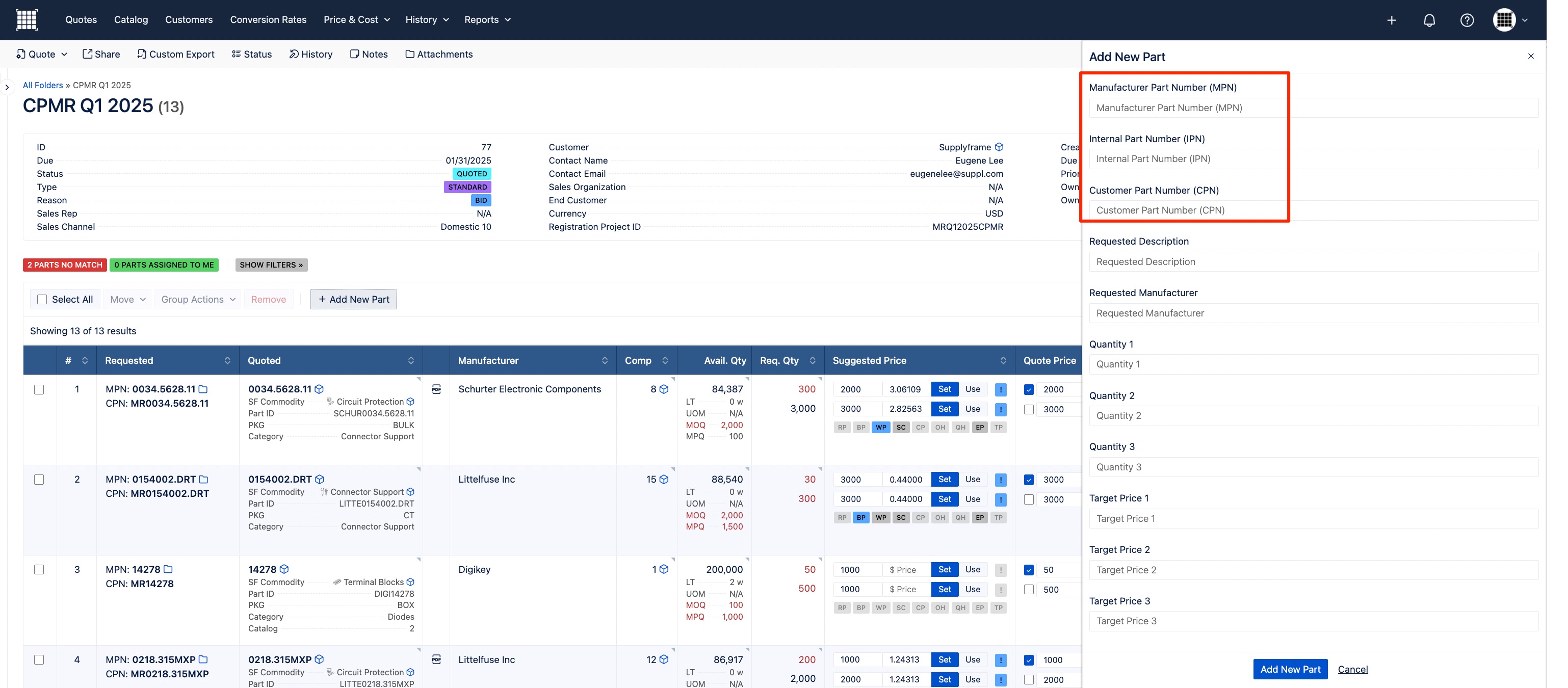
Task: Click cube icon beside quoted 0154002.DRT
Action: [320, 480]
